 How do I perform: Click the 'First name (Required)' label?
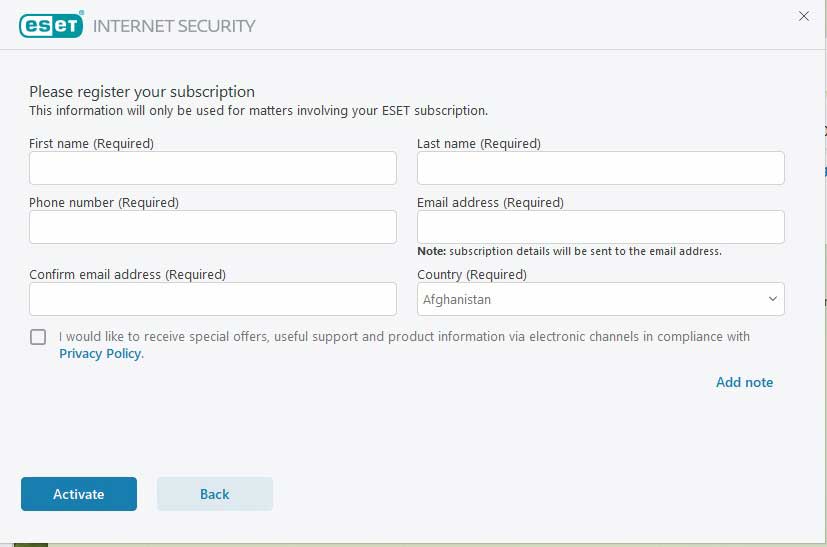(x=91, y=143)
